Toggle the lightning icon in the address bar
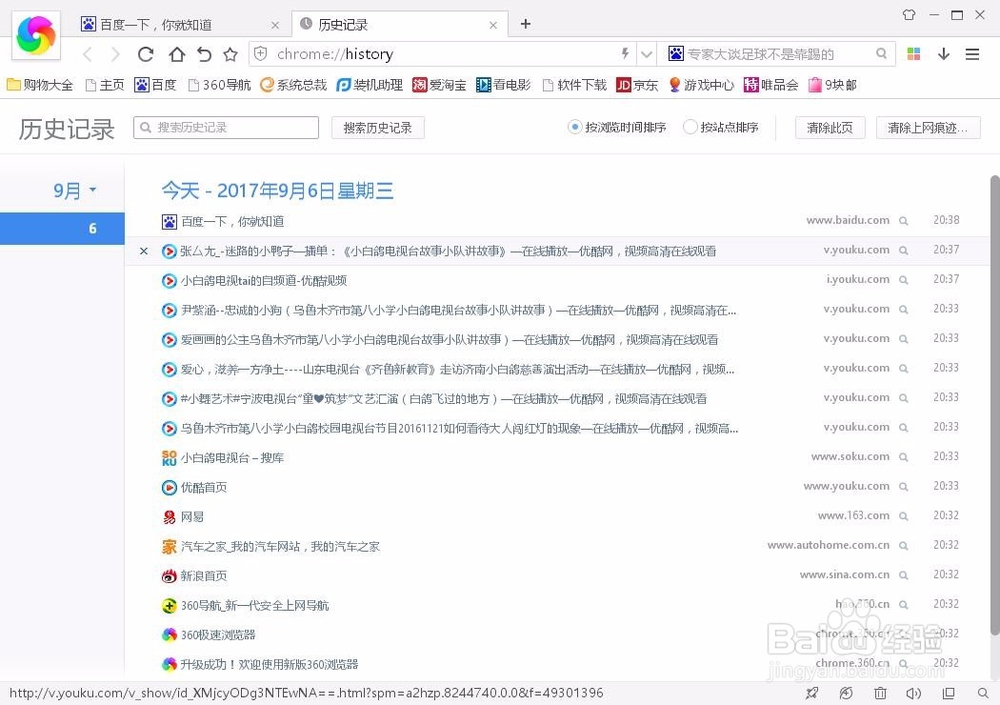 pyautogui.click(x=624, y=54)
